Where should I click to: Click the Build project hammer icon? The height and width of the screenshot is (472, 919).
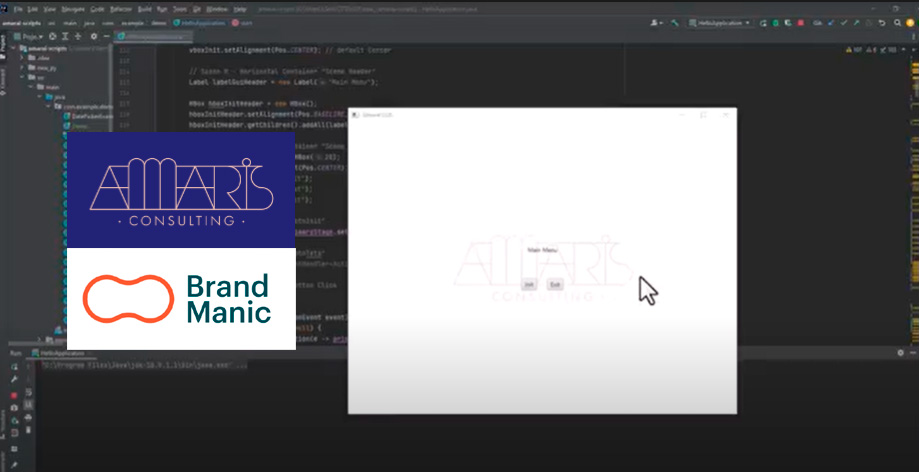point(675,23)
